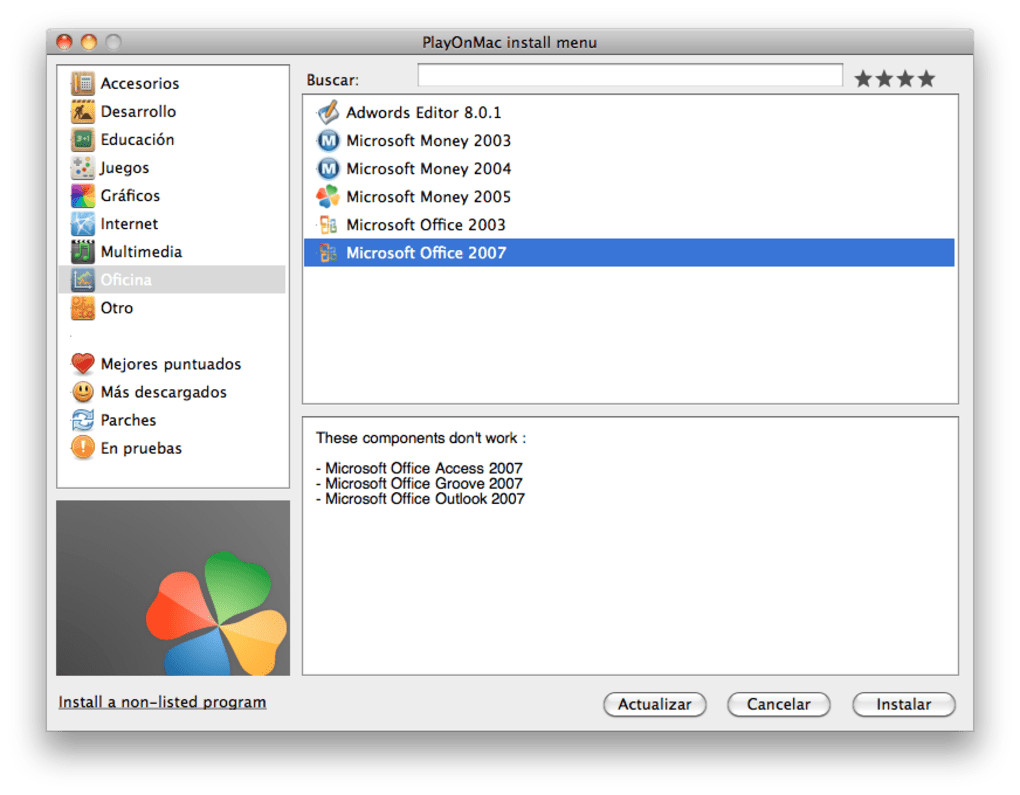Open the Accesorios category

tap(140, 83)
